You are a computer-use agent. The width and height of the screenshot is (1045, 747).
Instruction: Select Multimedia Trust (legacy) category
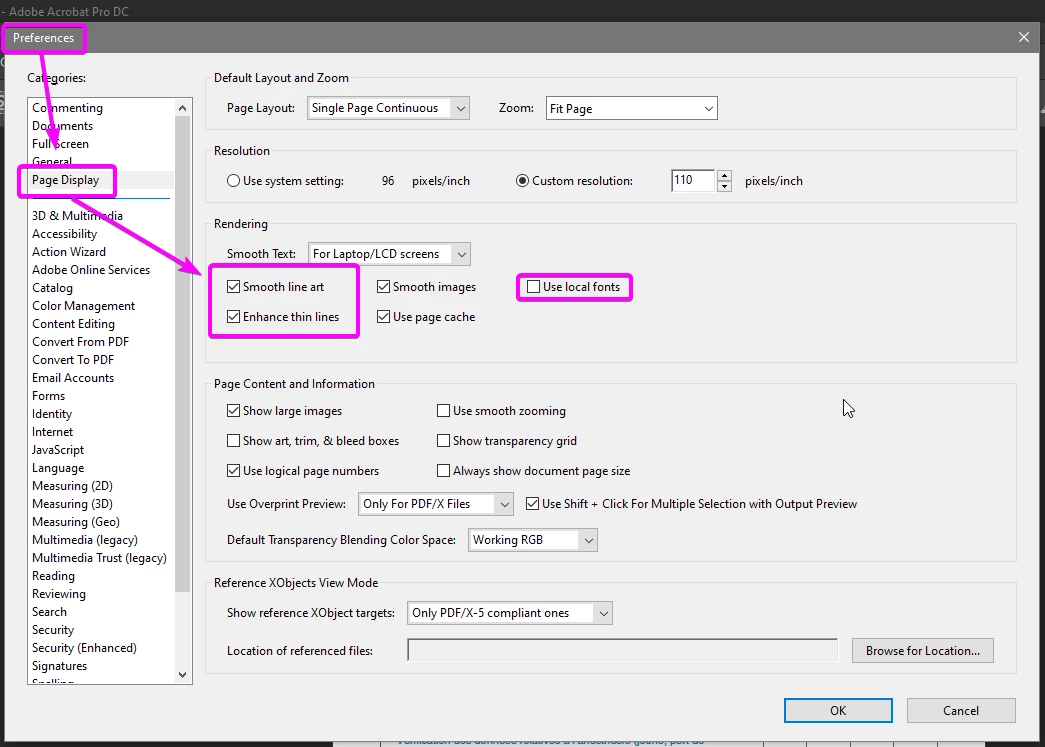coord(99,558)
